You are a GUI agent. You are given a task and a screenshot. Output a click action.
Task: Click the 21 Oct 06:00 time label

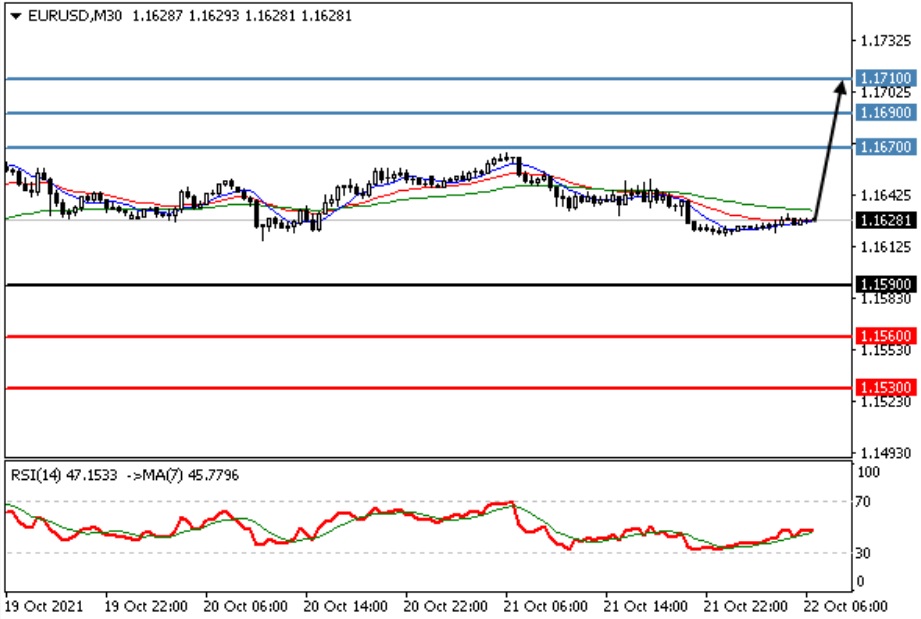(546, 606)
